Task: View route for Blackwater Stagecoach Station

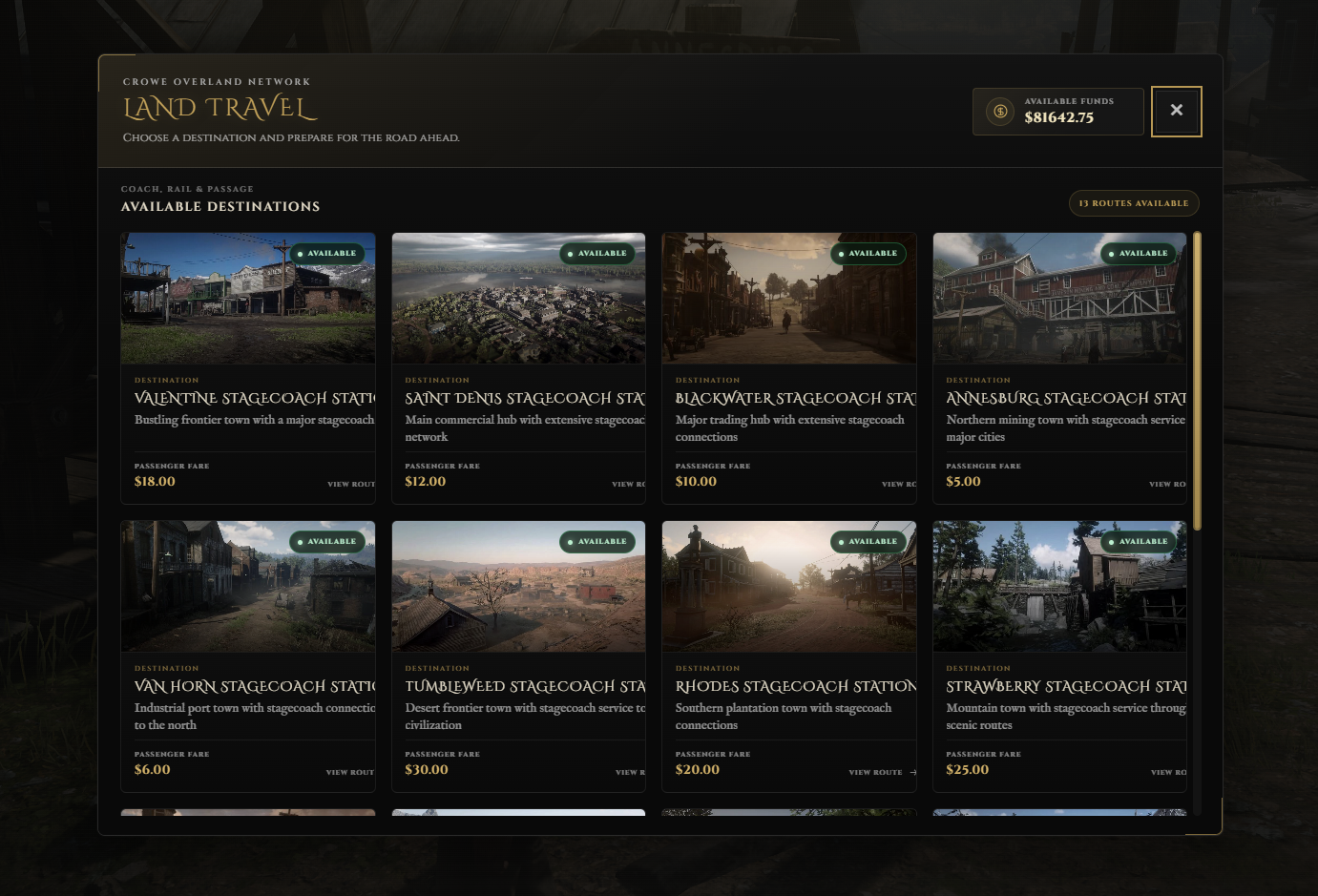Action: point(899,484)
